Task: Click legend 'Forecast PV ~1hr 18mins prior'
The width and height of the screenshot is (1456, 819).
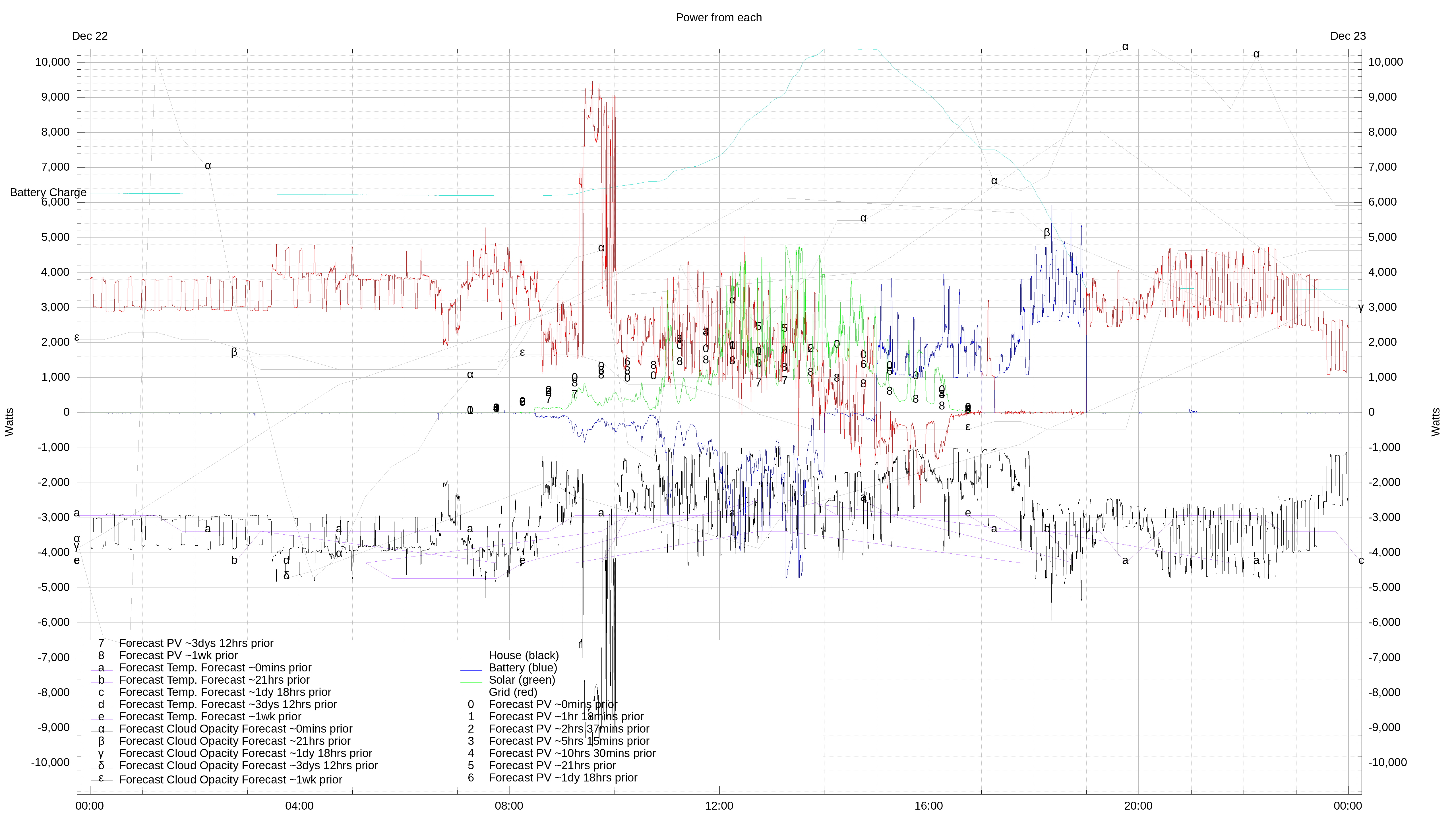Action: [x=566, y=717]
